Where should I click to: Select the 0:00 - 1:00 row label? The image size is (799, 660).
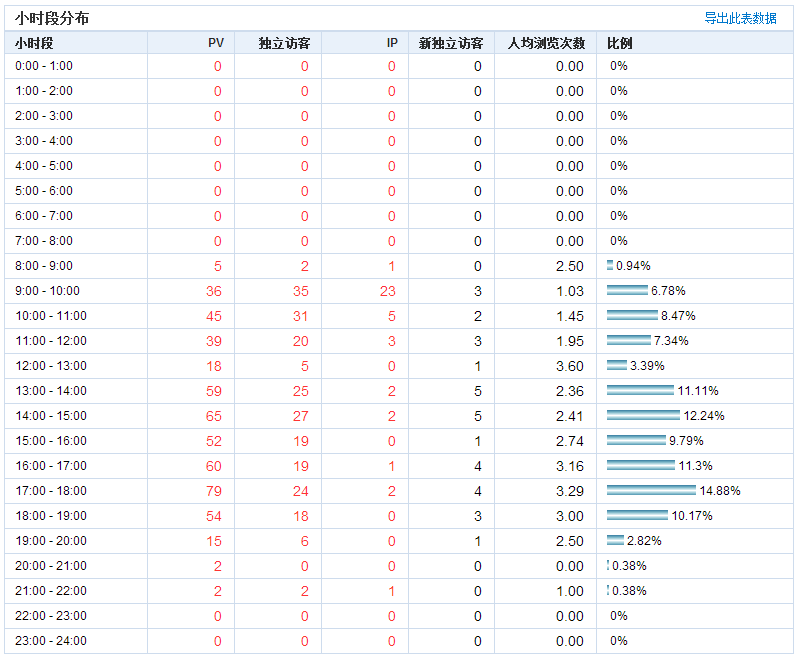coord(44,66)
